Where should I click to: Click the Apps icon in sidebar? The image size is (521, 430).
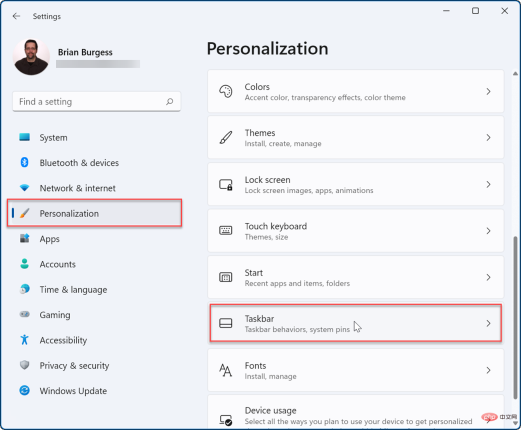click(25, 238)
